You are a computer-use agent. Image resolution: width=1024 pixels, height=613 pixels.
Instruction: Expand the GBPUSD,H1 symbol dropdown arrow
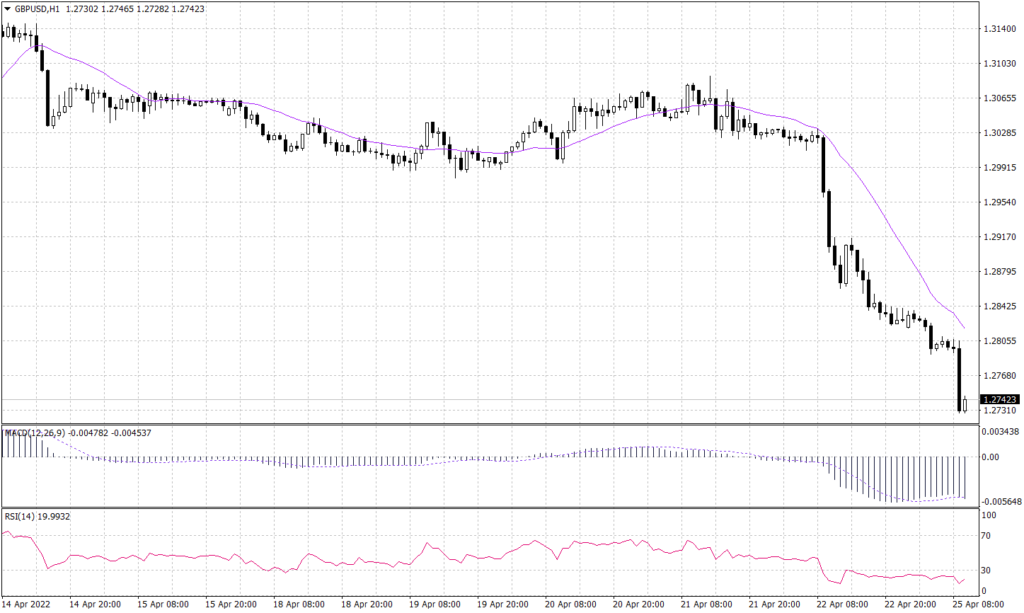pos(9,9)
